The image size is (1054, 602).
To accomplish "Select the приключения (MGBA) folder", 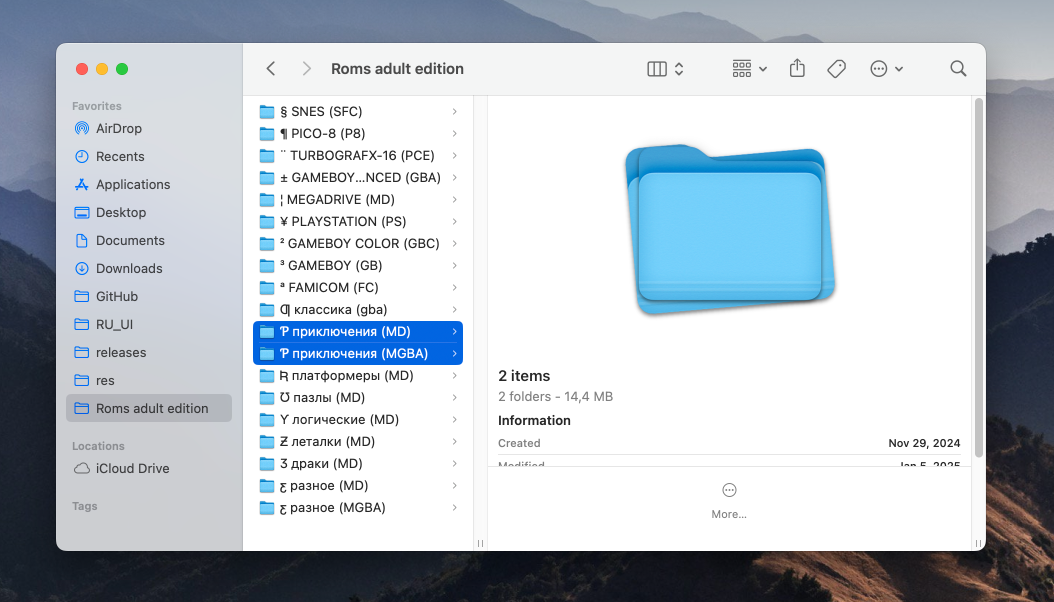I will (x=358, y=353).
